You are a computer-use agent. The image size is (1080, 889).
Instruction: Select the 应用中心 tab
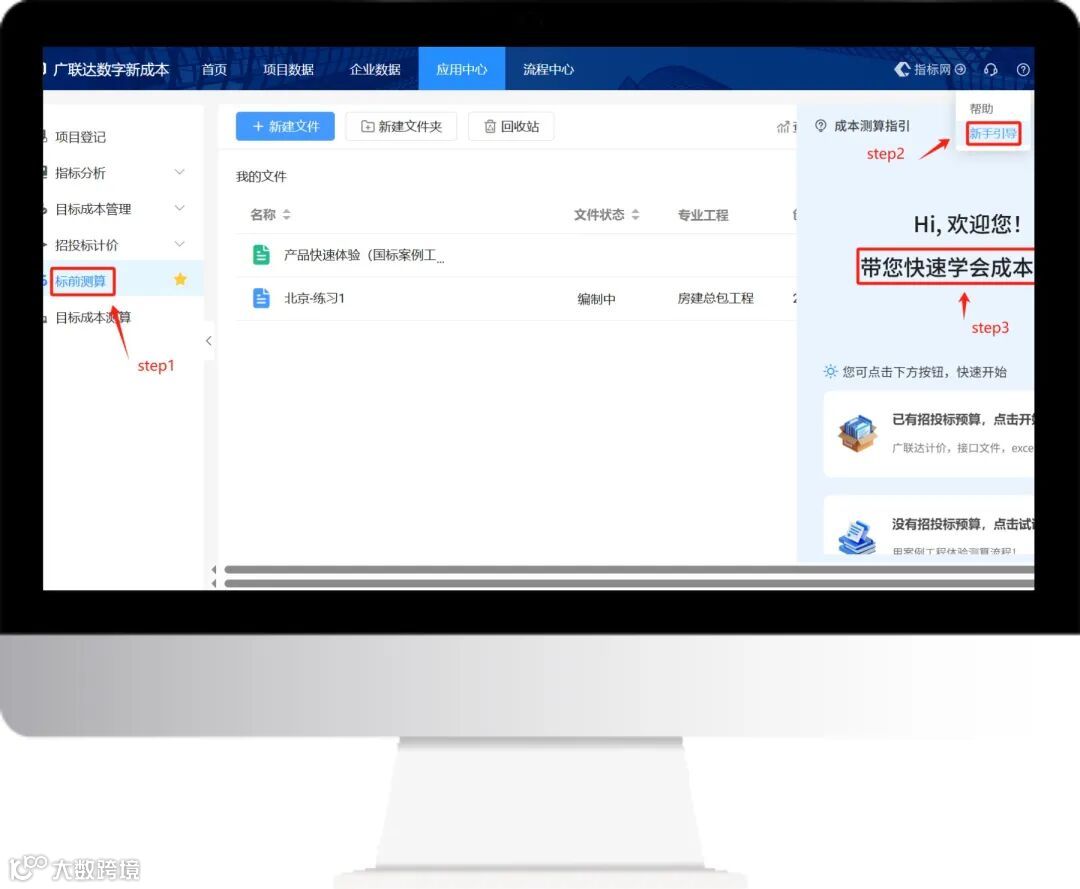[461, 70]
